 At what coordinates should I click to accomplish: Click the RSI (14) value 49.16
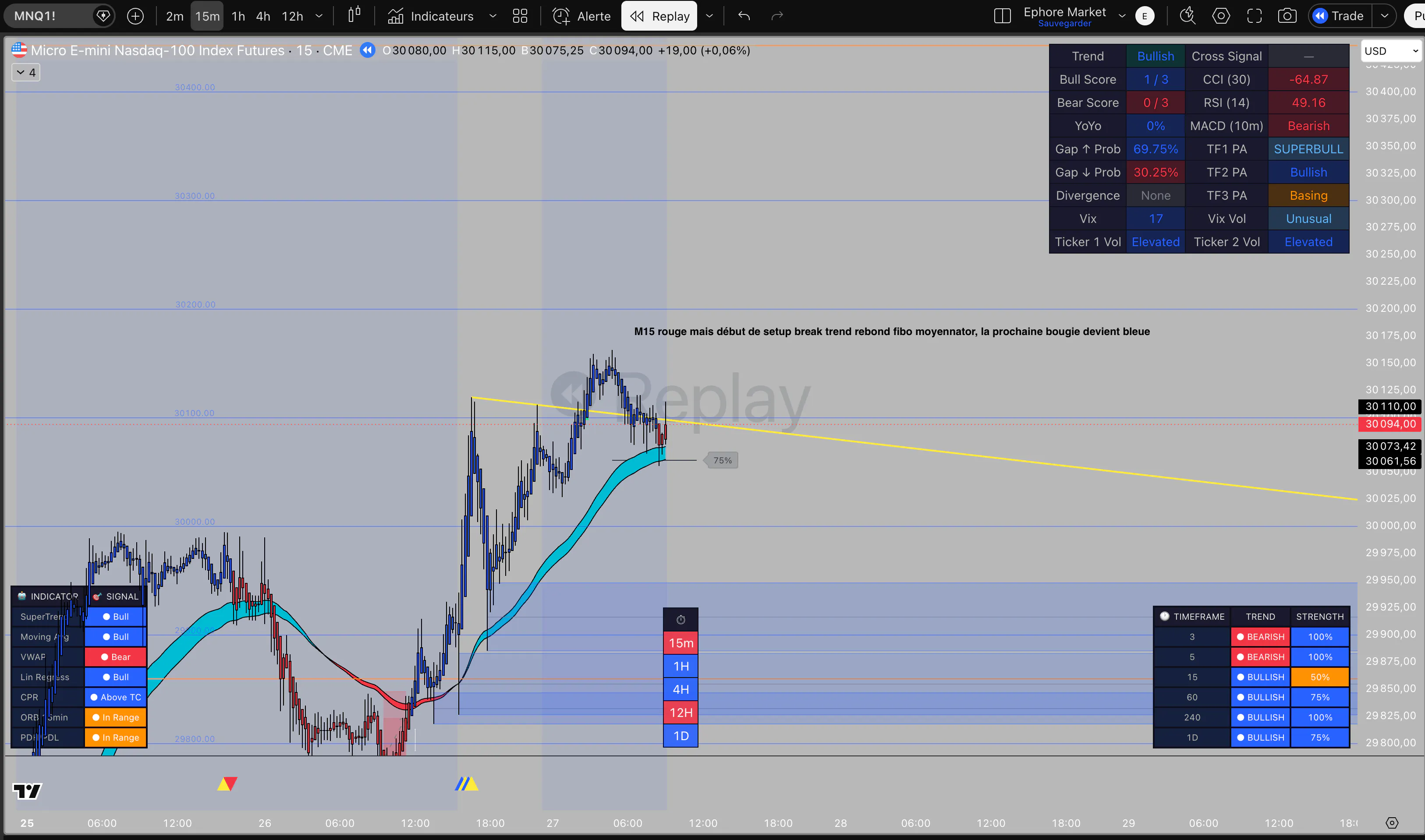click(x=1308, y=103)
